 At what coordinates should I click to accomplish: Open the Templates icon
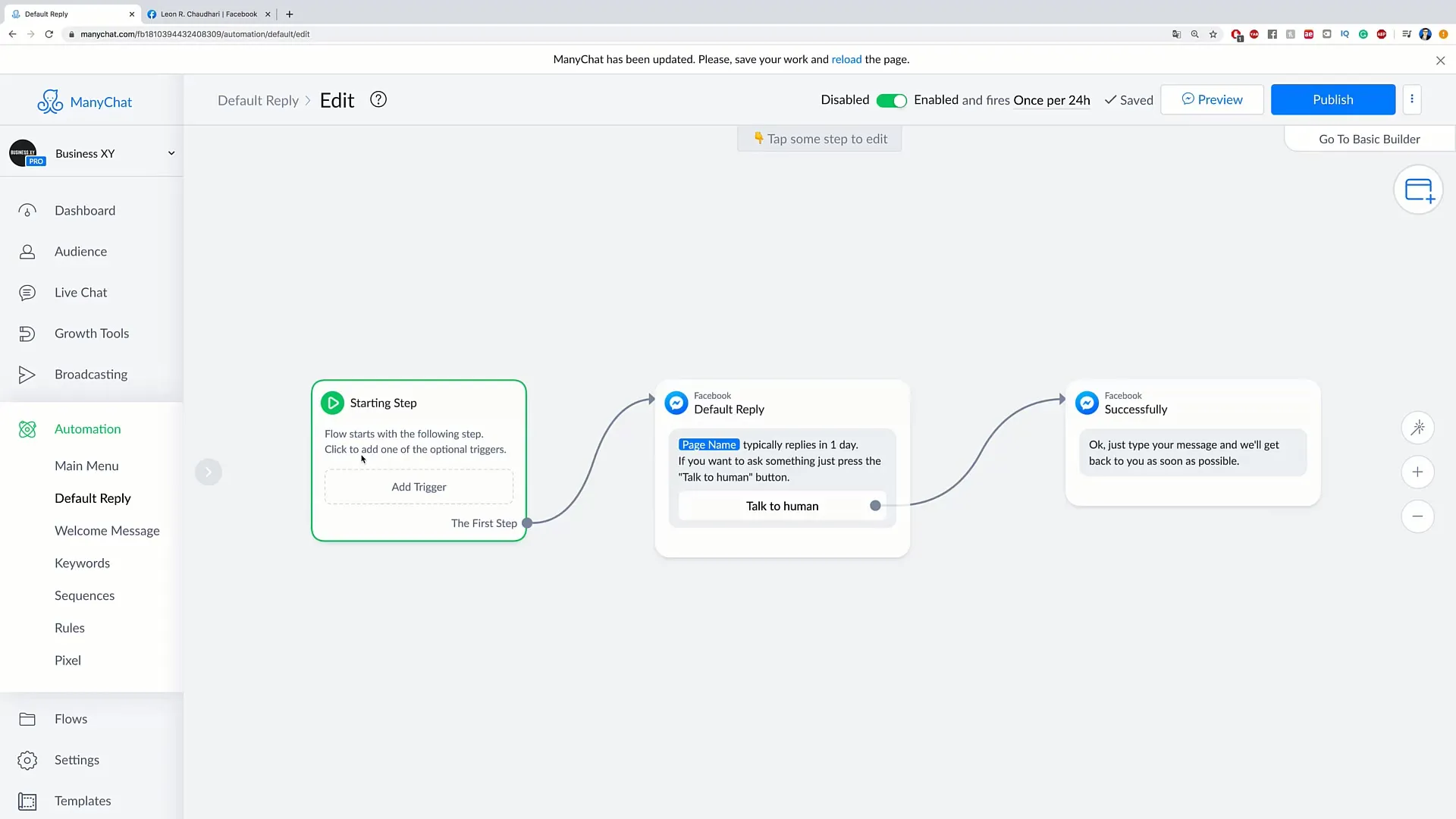27,801
